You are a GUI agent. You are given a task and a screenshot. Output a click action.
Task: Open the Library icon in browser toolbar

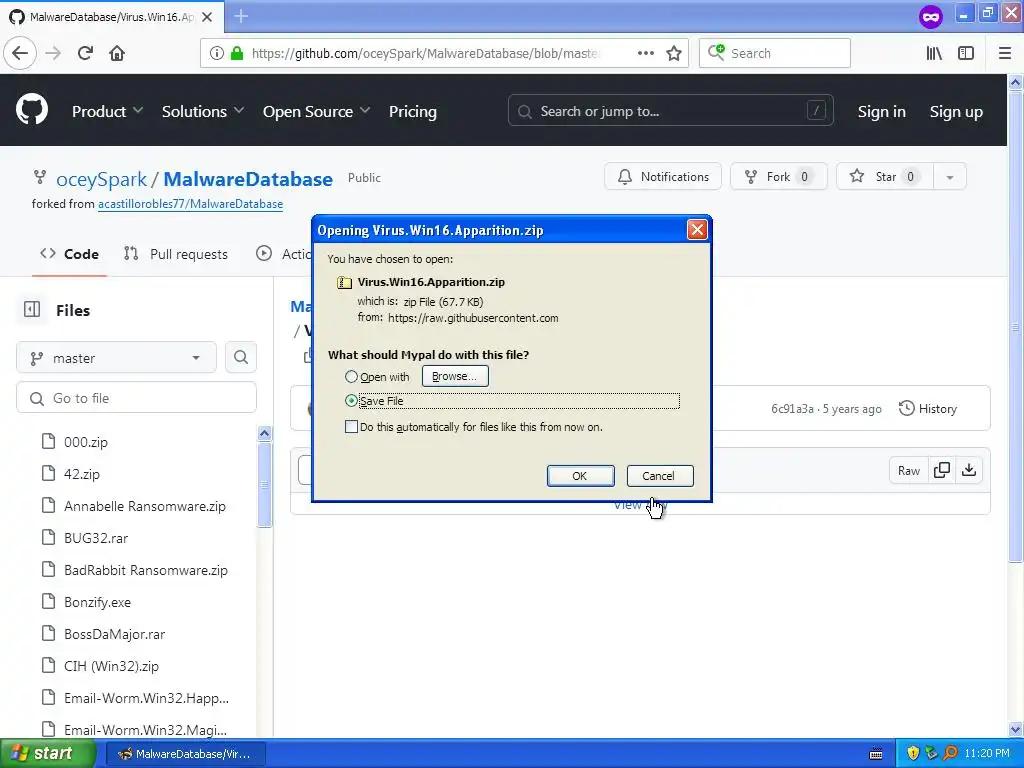pos(934,53)
